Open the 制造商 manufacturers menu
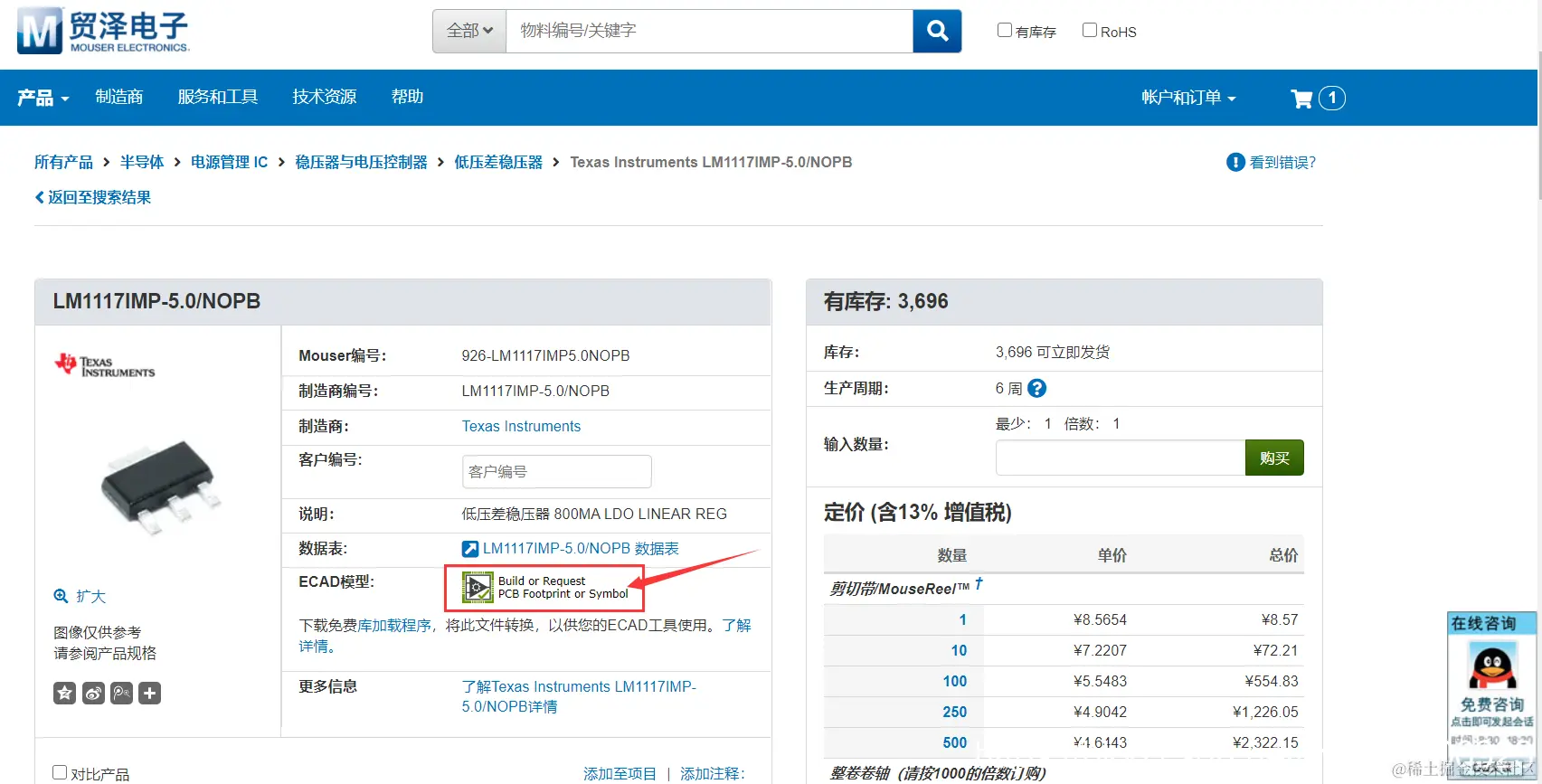The height and width of the screenshot is (784, 1542). [119, 97]
